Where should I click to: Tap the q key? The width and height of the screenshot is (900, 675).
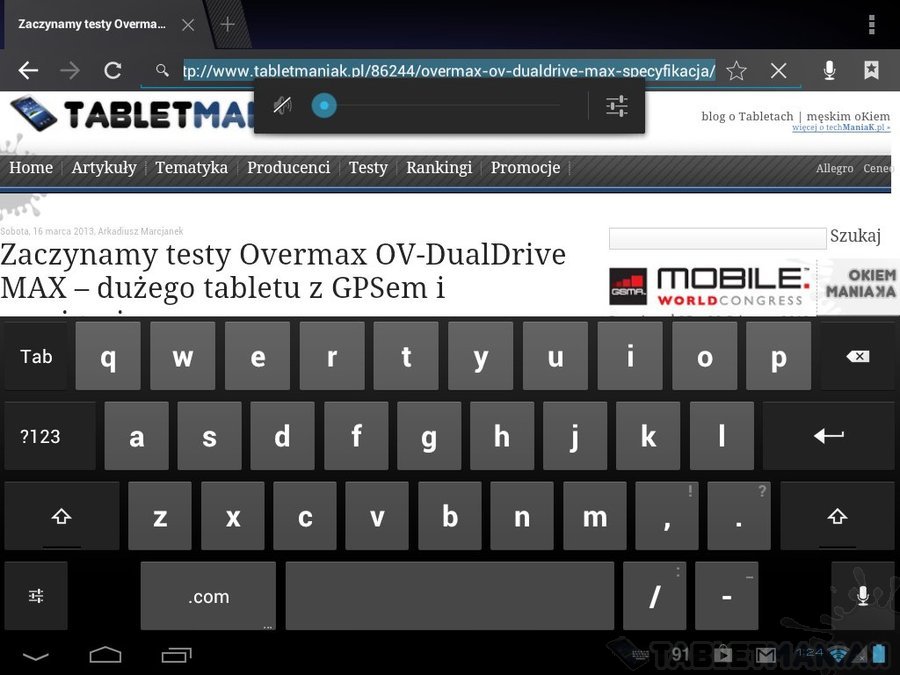tap(108, 356)
